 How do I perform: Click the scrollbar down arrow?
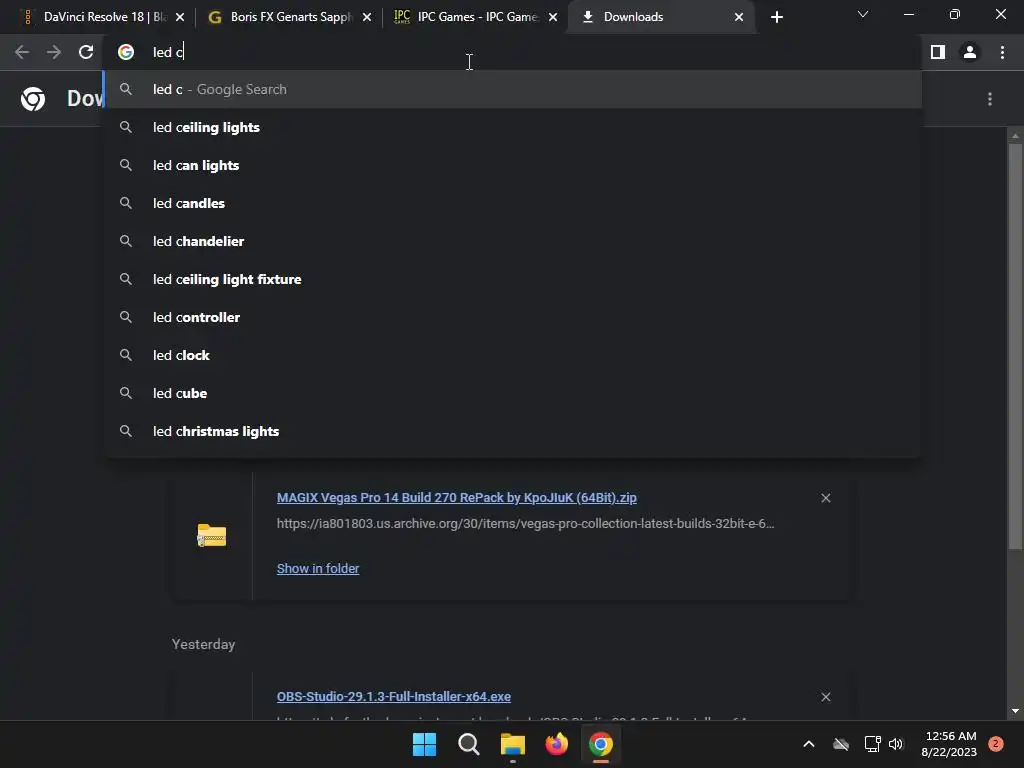click(x=1015, y=711)
